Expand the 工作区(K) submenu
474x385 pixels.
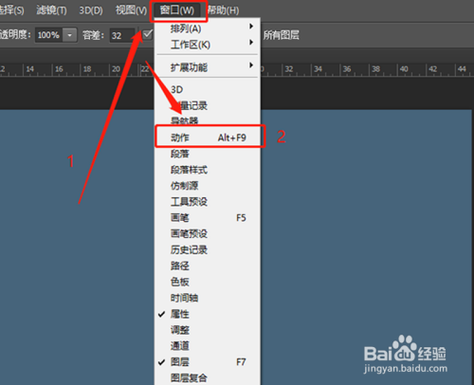(207, 45)
